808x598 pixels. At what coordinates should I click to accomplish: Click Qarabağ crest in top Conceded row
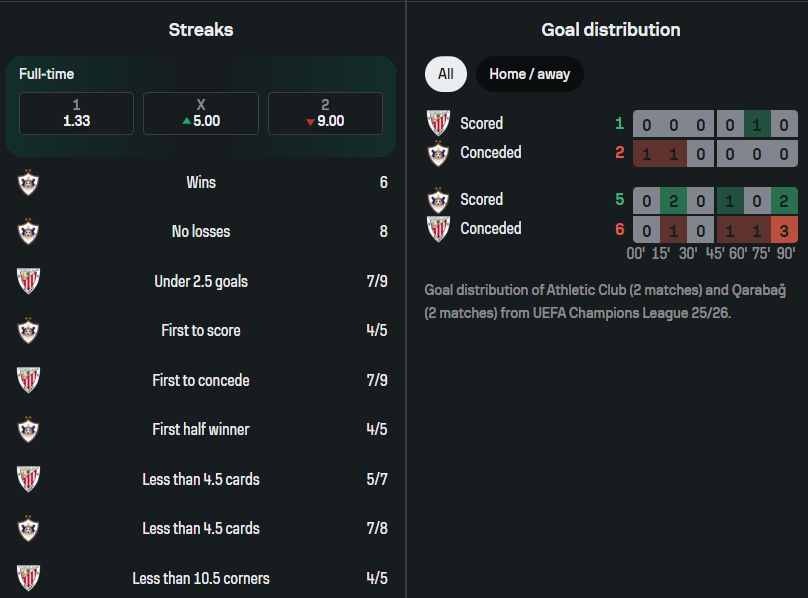click(438, 153)
